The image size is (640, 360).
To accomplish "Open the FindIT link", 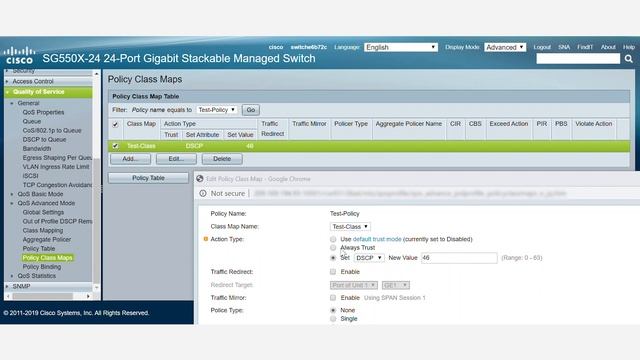I will (585, 47).
